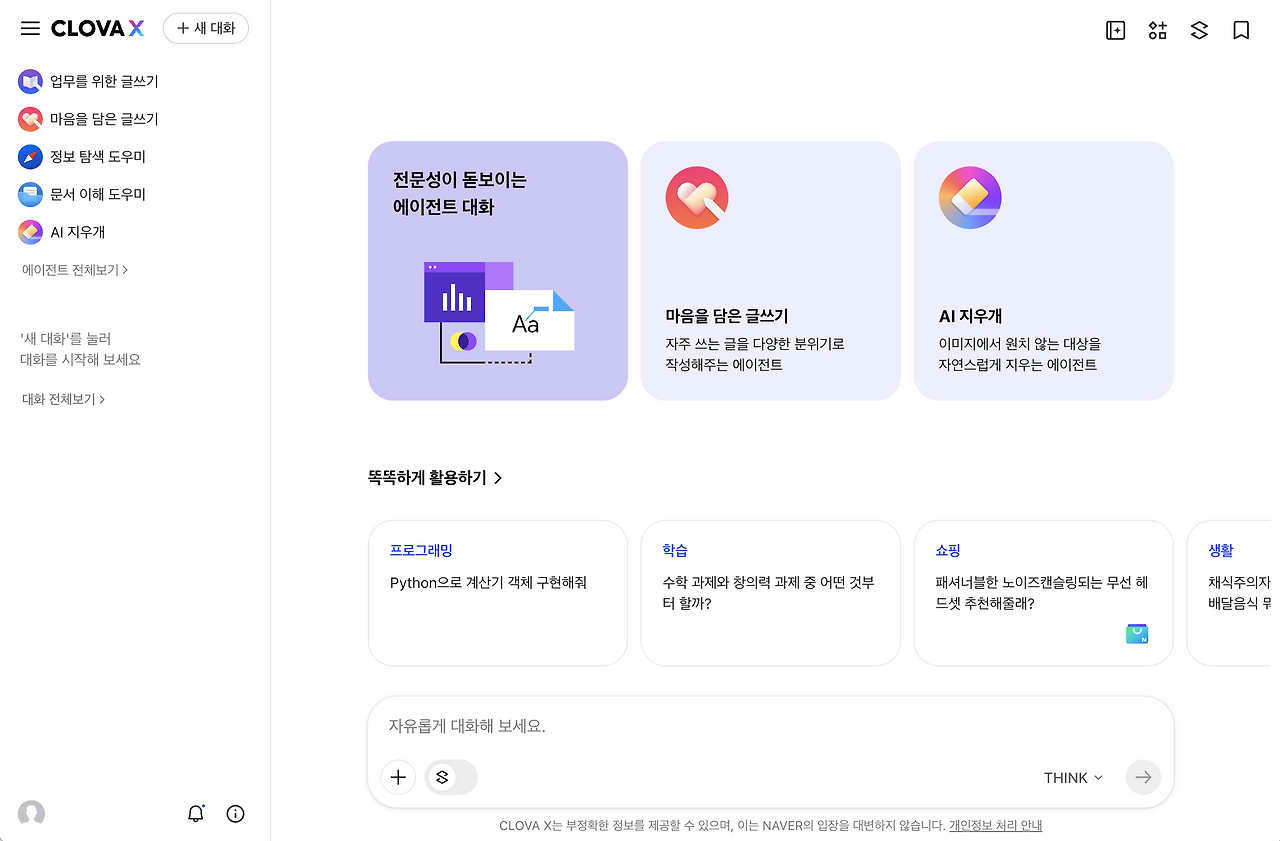Select 마음을 담은 글쓰기 sidebar label
The image size is (1280, 841).
pyautogui.click(x=104, y=119)
